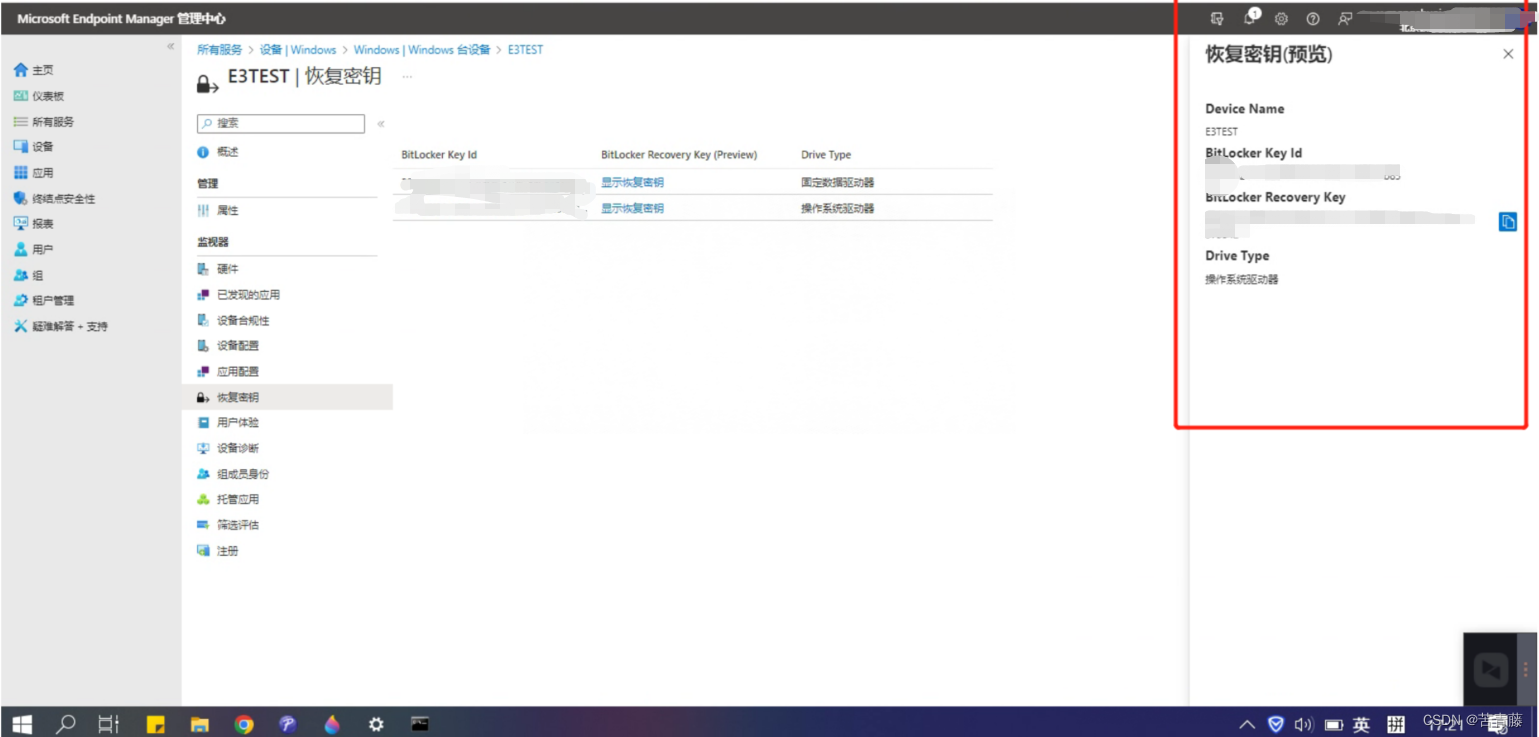Open the ellipsis menu beside the page title

[407, 76]
